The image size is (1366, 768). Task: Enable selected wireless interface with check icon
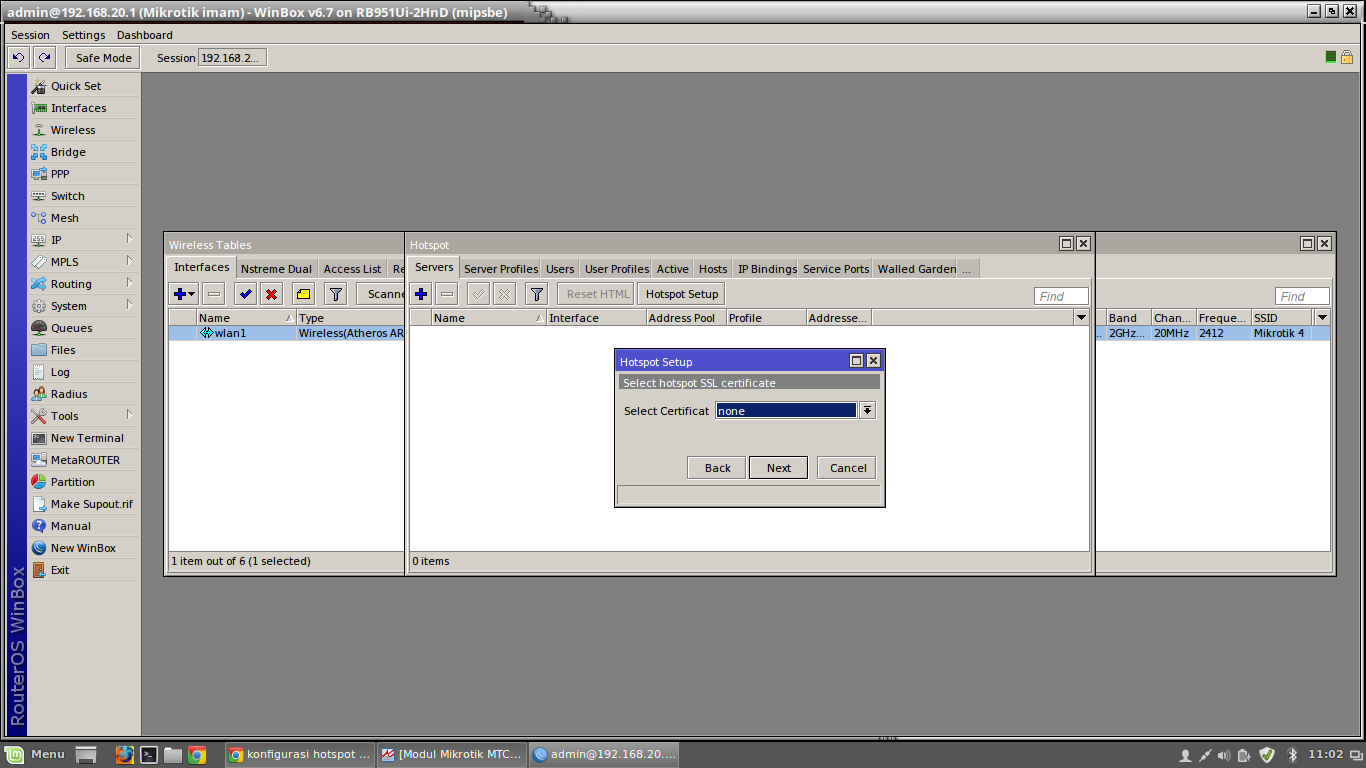pos(246,294)
